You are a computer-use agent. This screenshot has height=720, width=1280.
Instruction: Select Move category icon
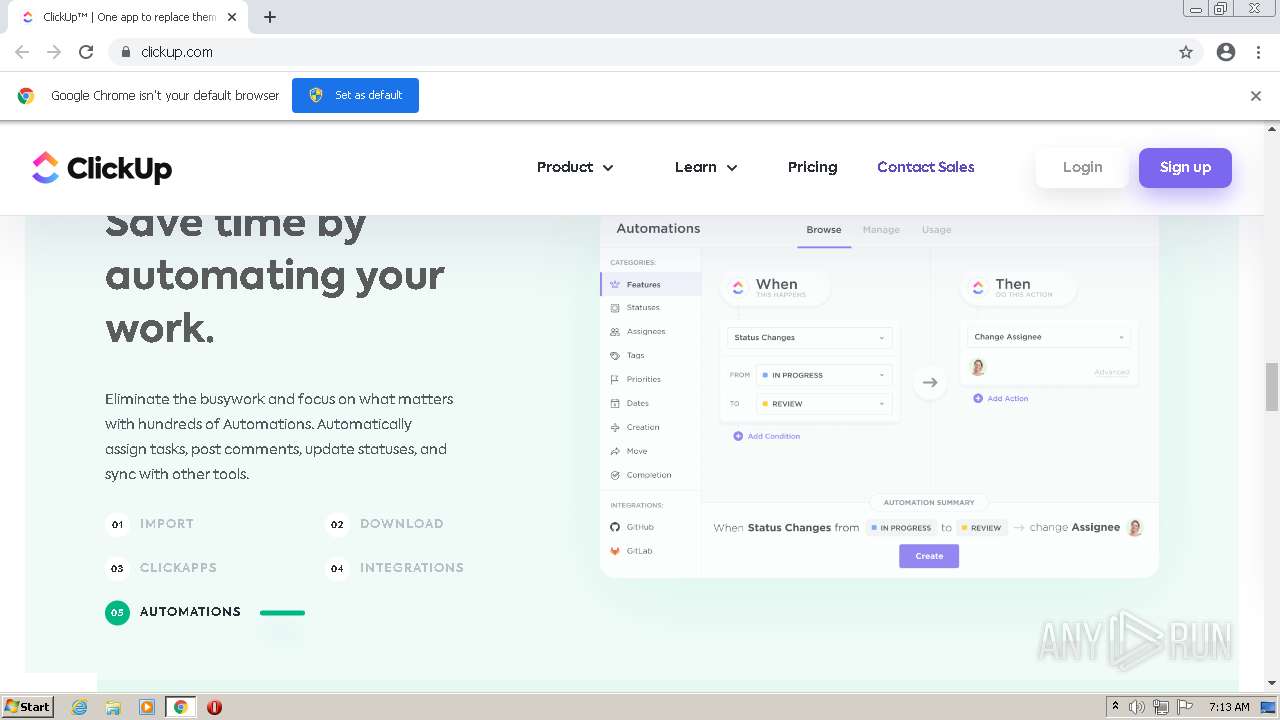coord(615,452)
